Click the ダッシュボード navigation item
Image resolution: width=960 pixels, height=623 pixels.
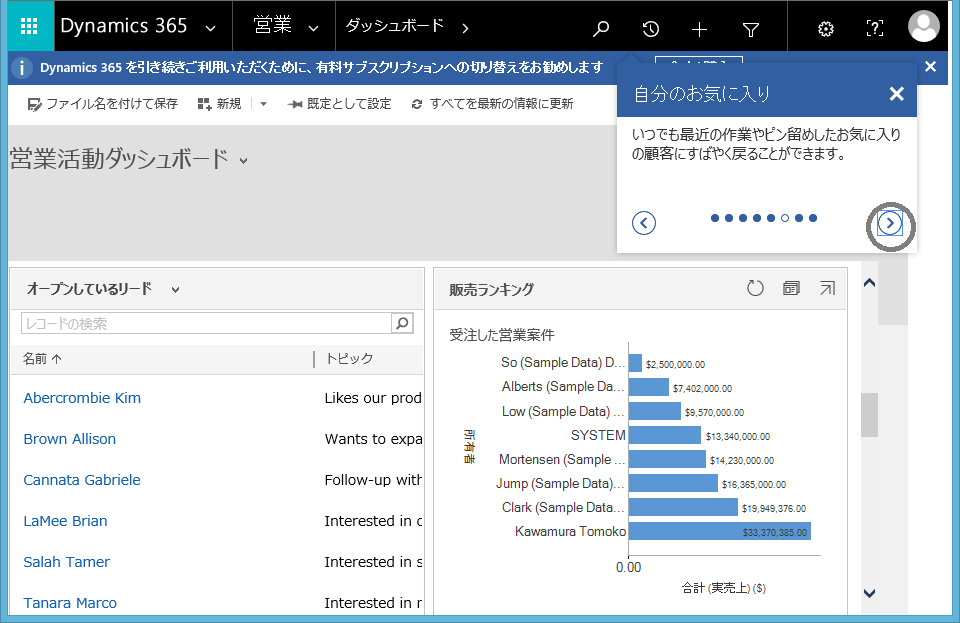click(x=394, y=26)
